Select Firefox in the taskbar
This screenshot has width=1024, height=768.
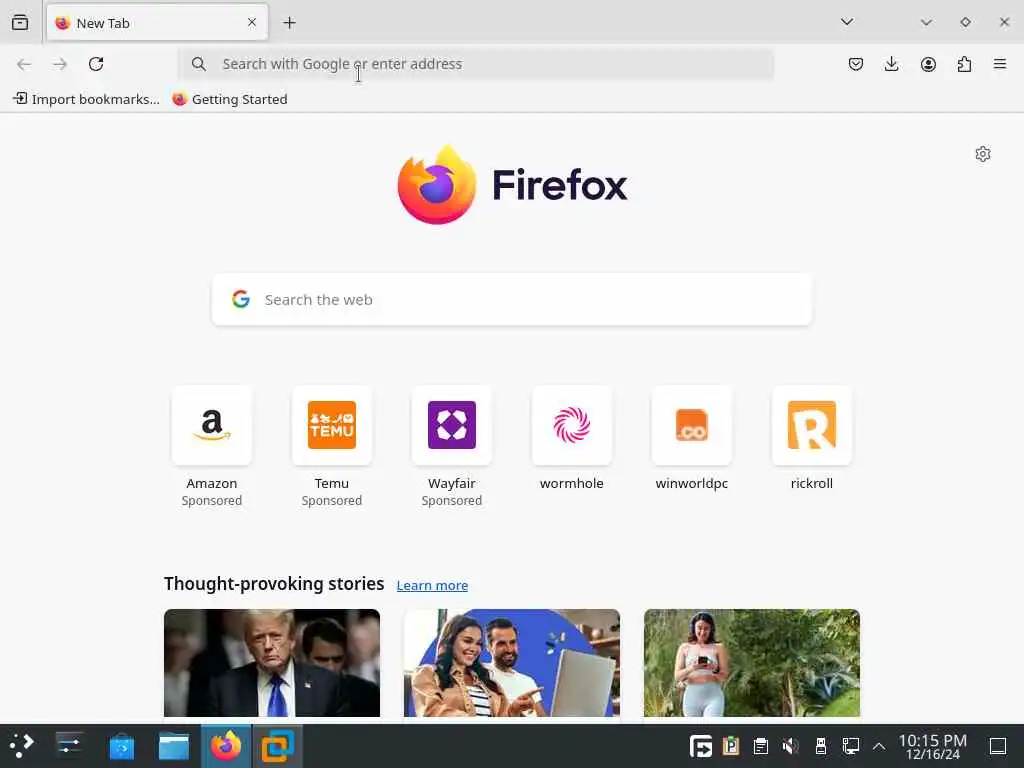coord(225,746)
